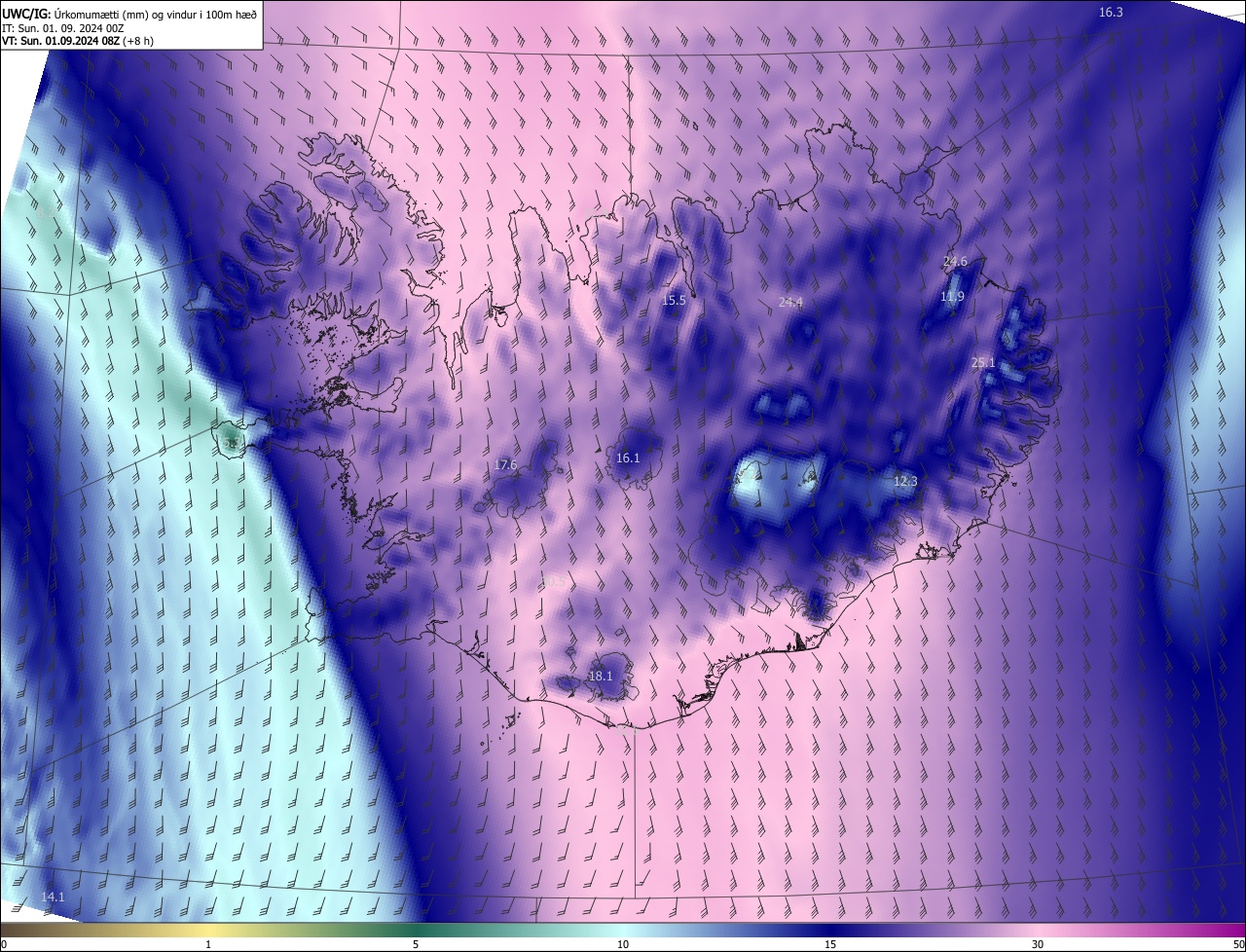Click the valid time line 'VT: Sun. 01.09.2024 08Z (+8 h)'
This screenshot has height=952, width=1246.
pyautogui.click(x=78, y=41)
